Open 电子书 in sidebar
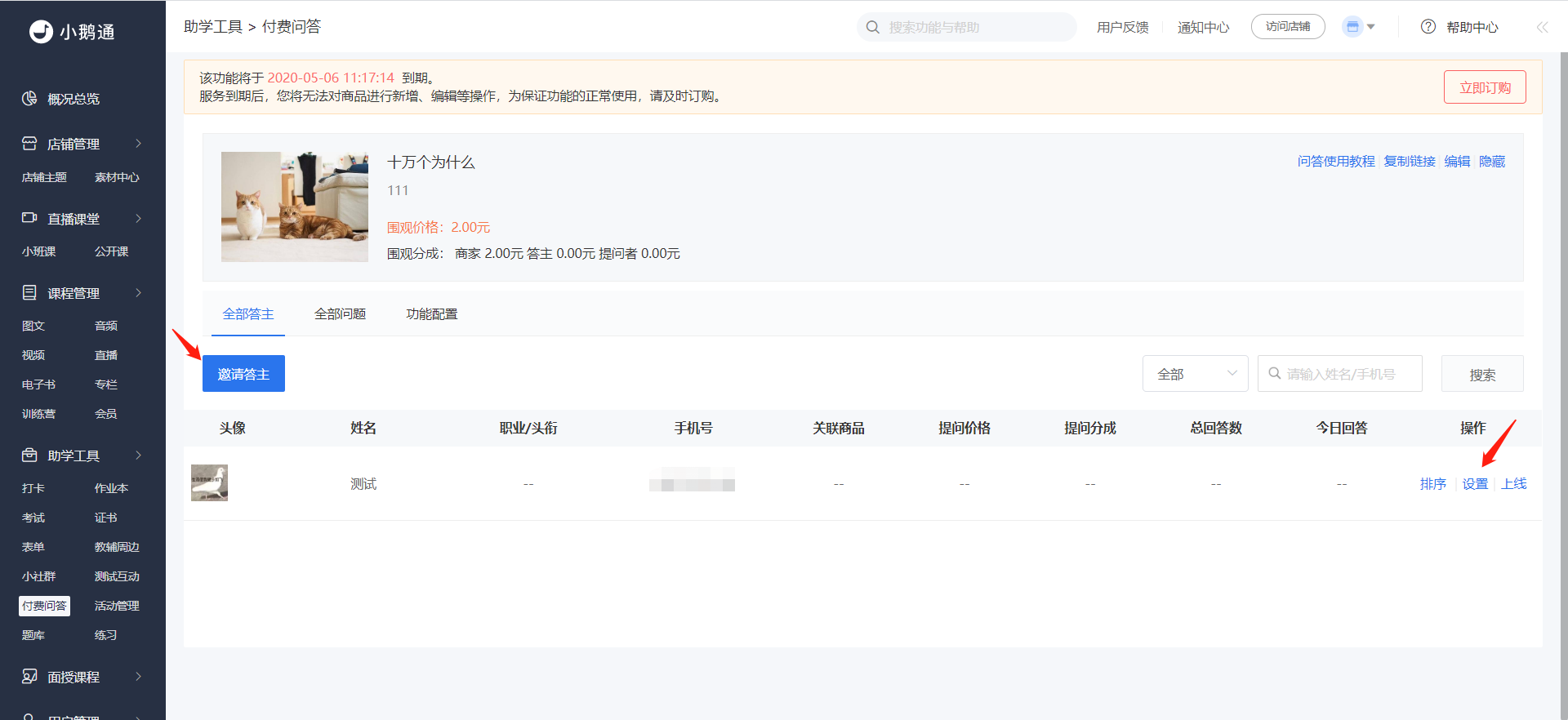Screen dimensions: 1568x720 (38, 384)
